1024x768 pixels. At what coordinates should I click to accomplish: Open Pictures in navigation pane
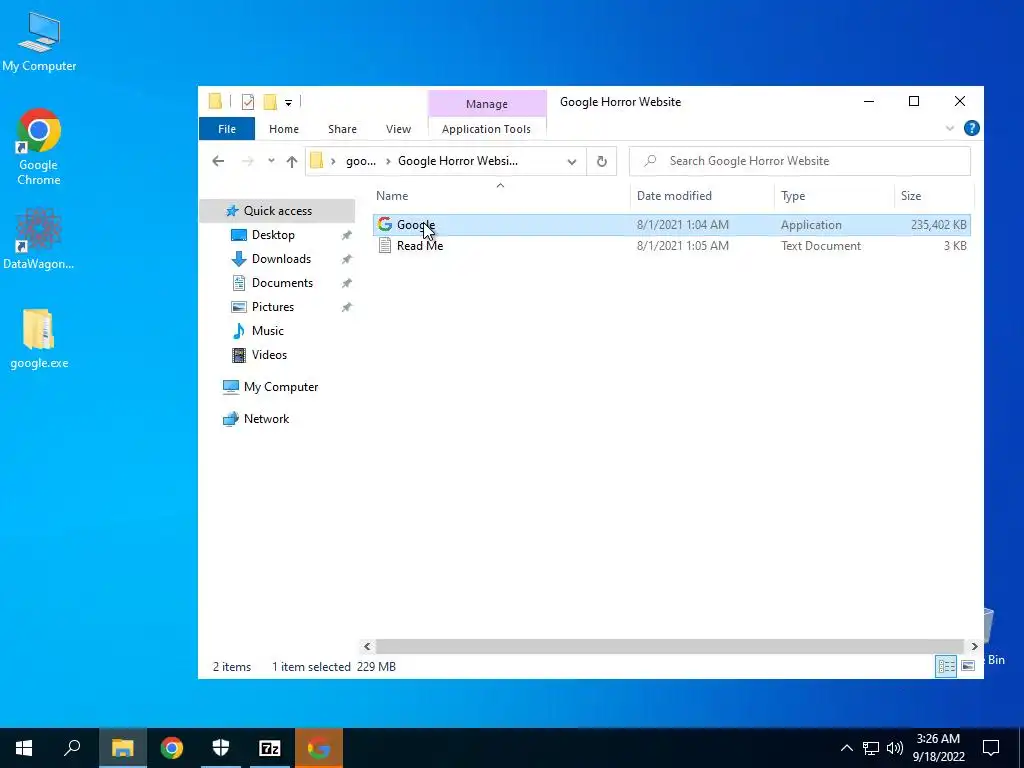coord(272,307)
